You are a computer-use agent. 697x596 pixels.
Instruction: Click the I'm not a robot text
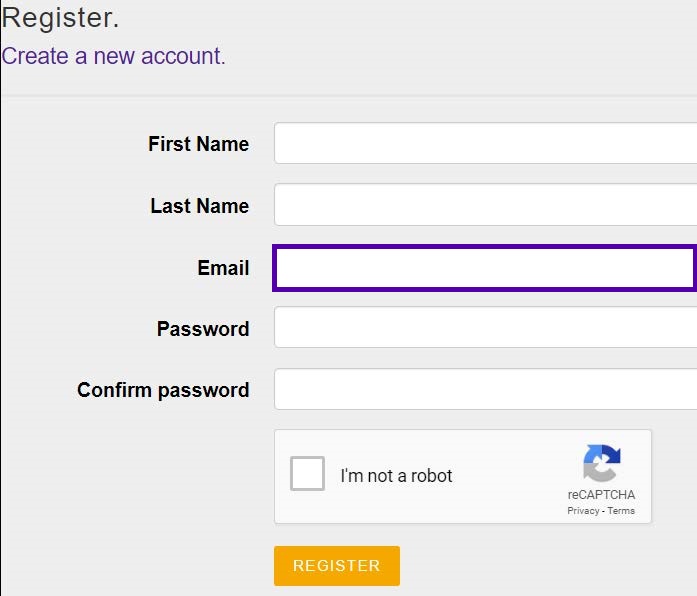pos(396,476)
